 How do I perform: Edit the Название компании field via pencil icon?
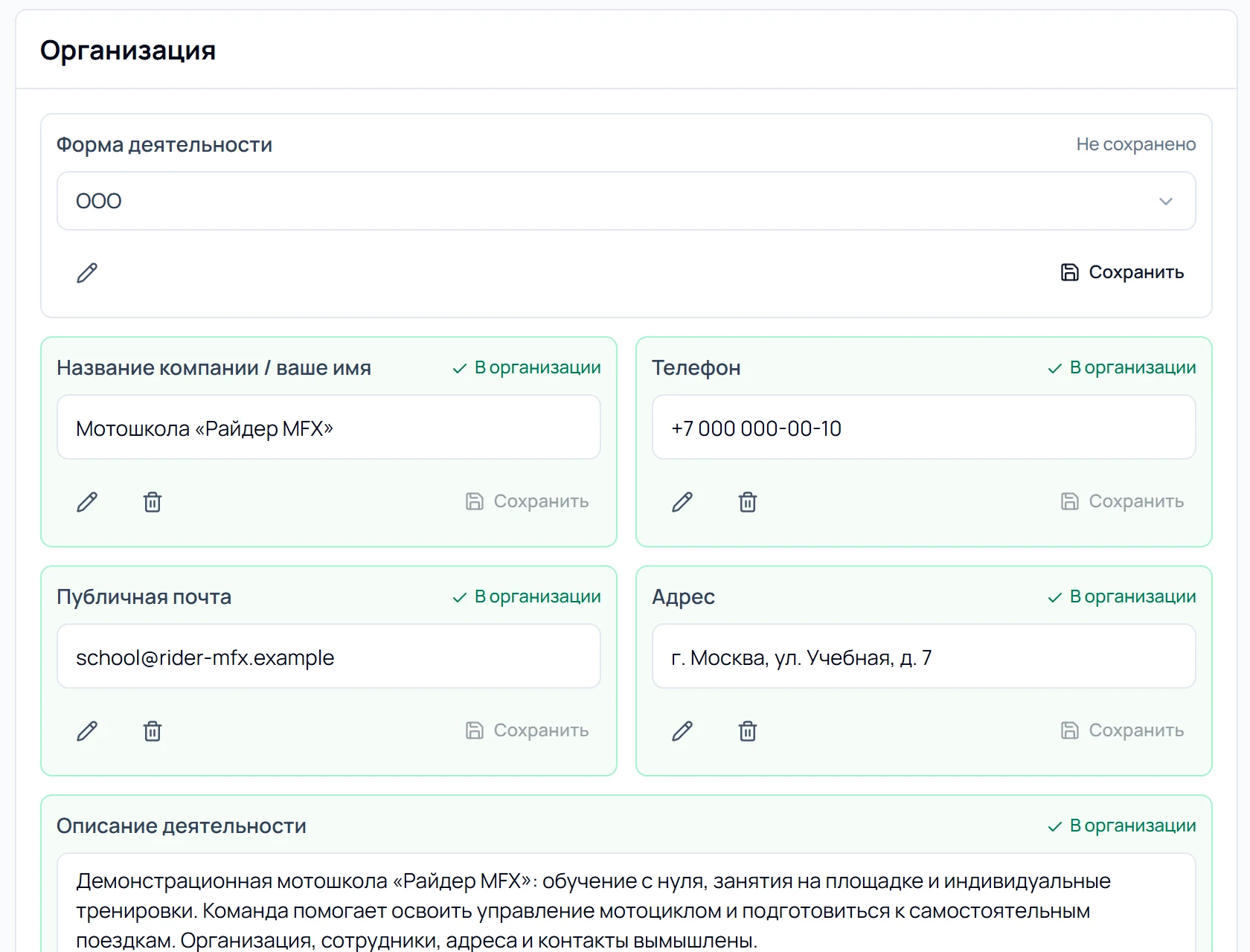click(87, 502)
